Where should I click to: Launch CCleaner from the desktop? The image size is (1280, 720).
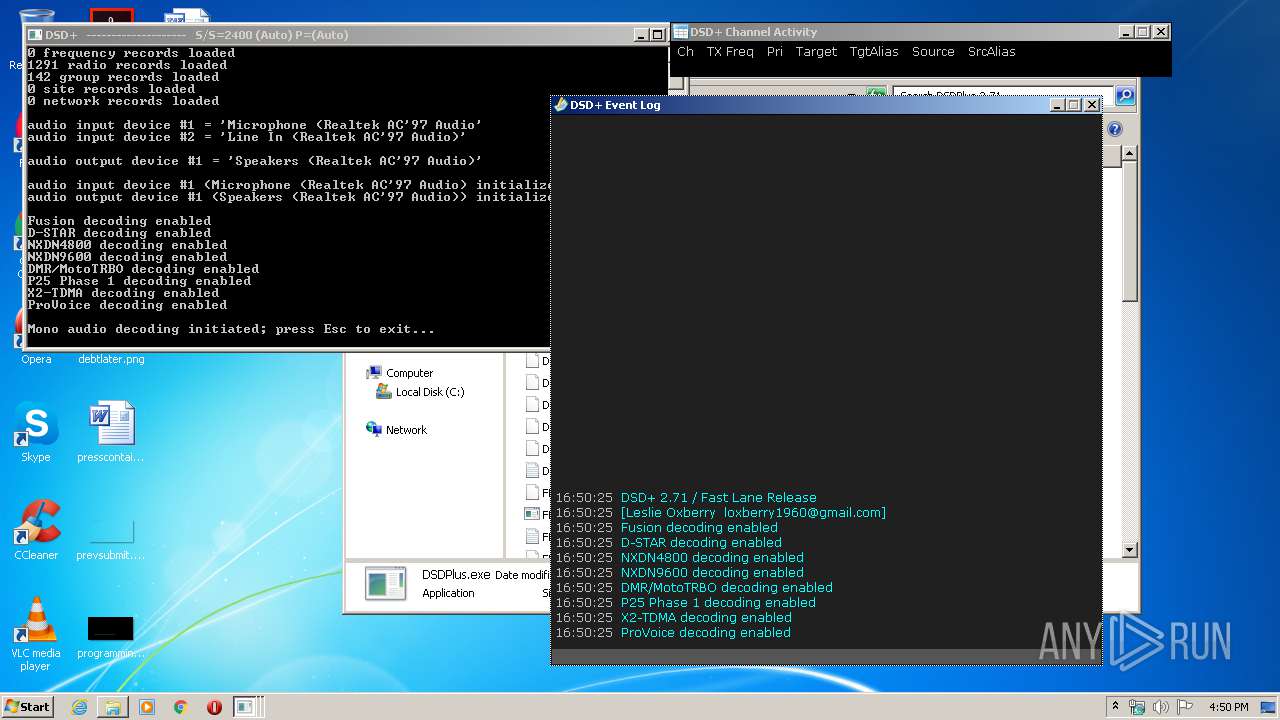[x=36, y=530]
